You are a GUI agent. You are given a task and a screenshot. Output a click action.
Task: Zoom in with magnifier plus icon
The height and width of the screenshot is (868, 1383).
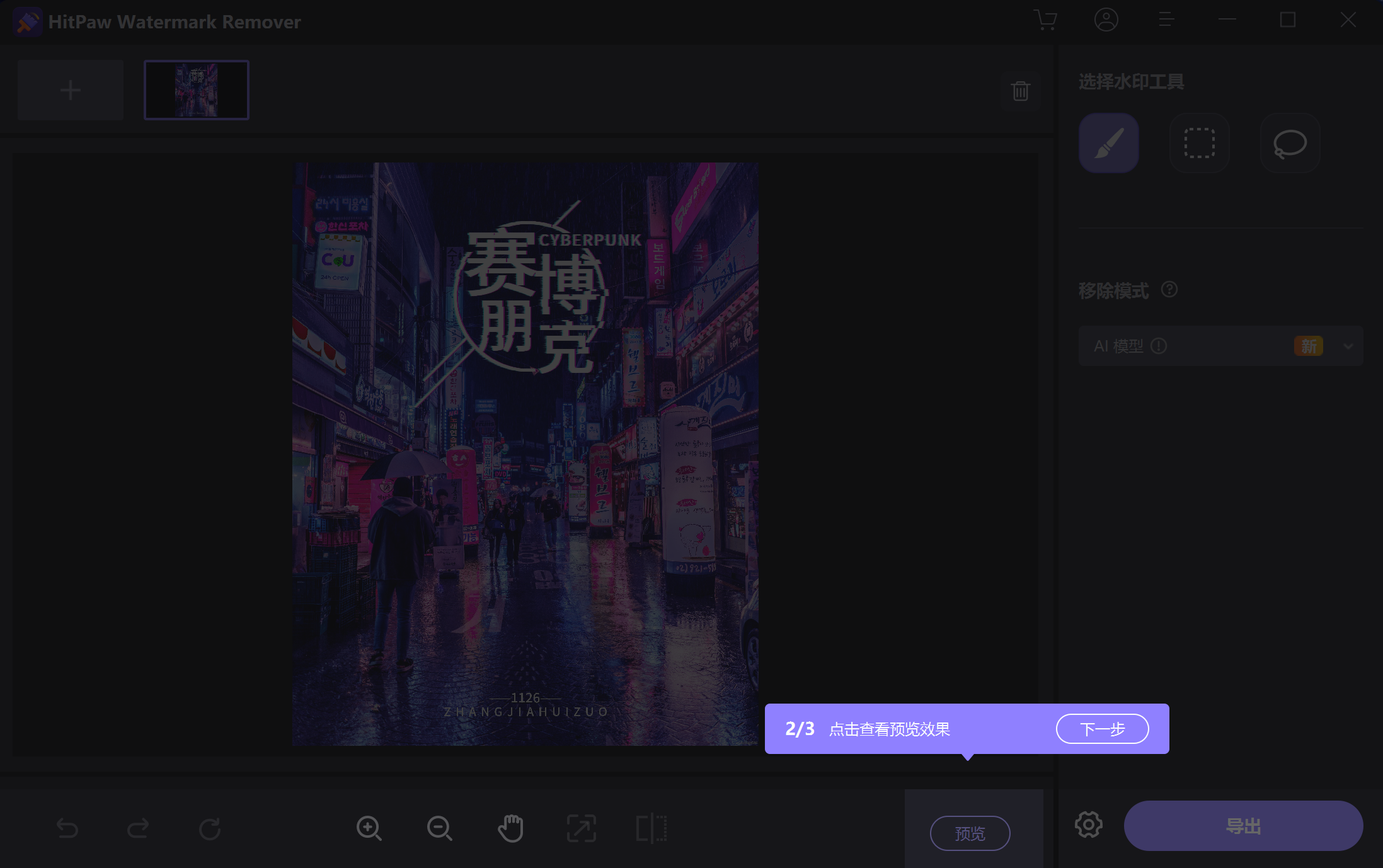coord(369,828)
